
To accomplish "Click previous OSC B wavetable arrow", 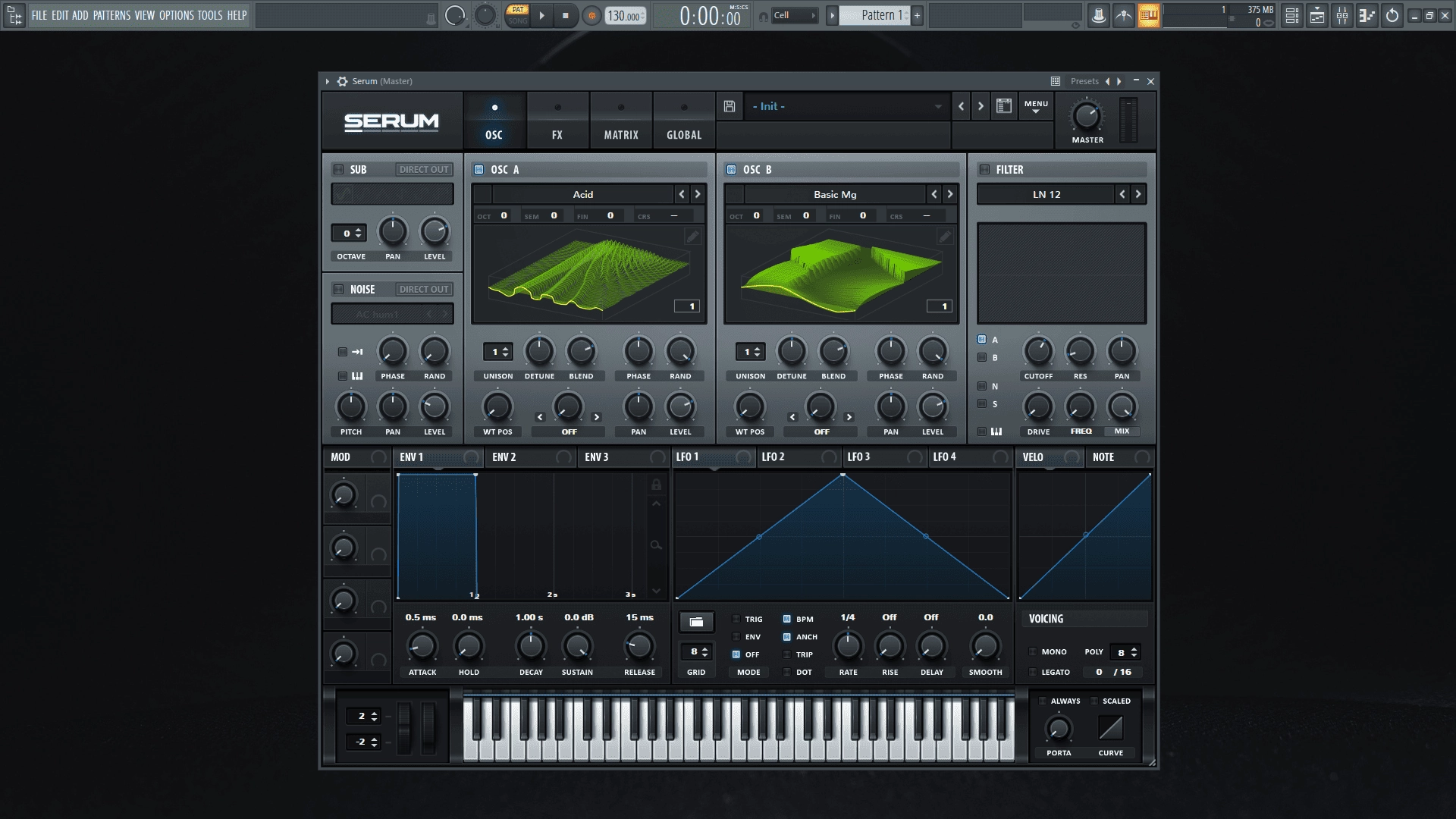I will [x=934, y=194].
